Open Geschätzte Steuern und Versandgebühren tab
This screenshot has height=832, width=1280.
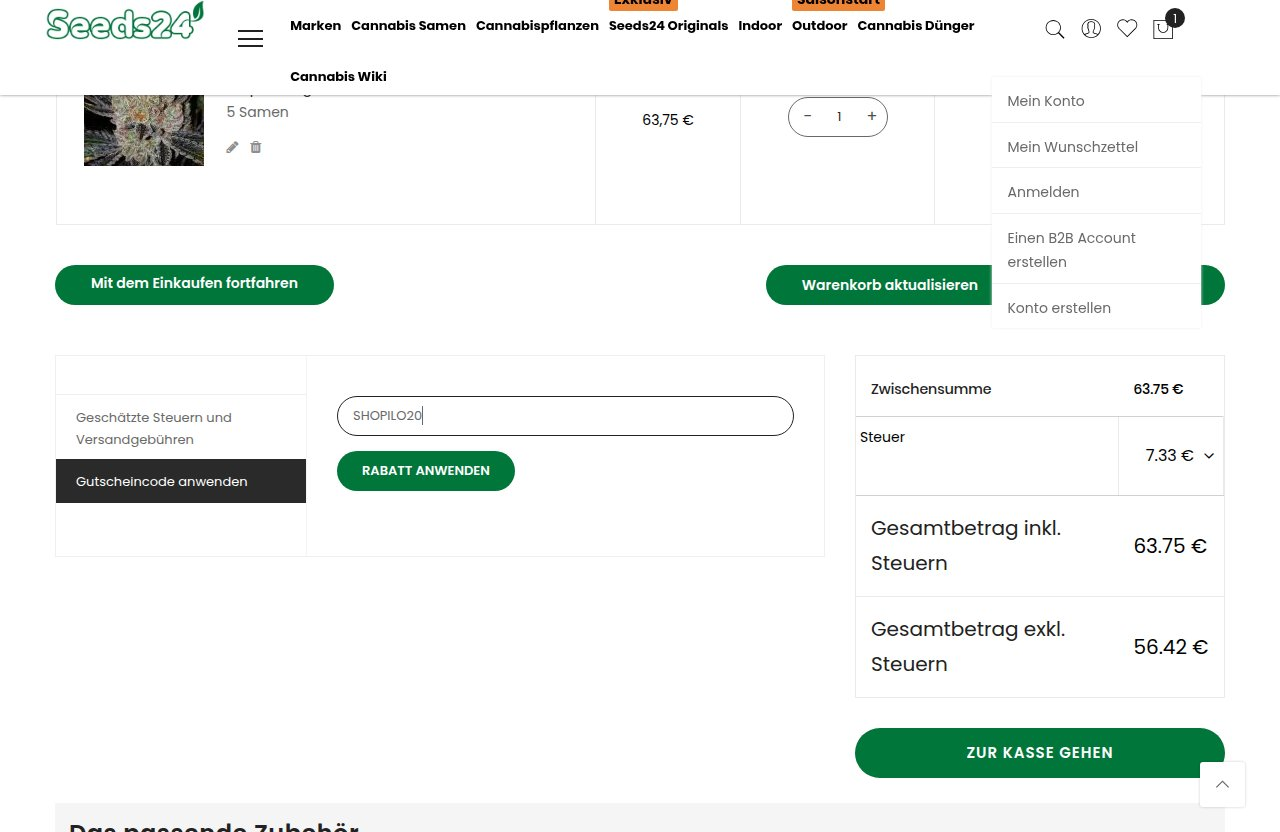[181, 428]
